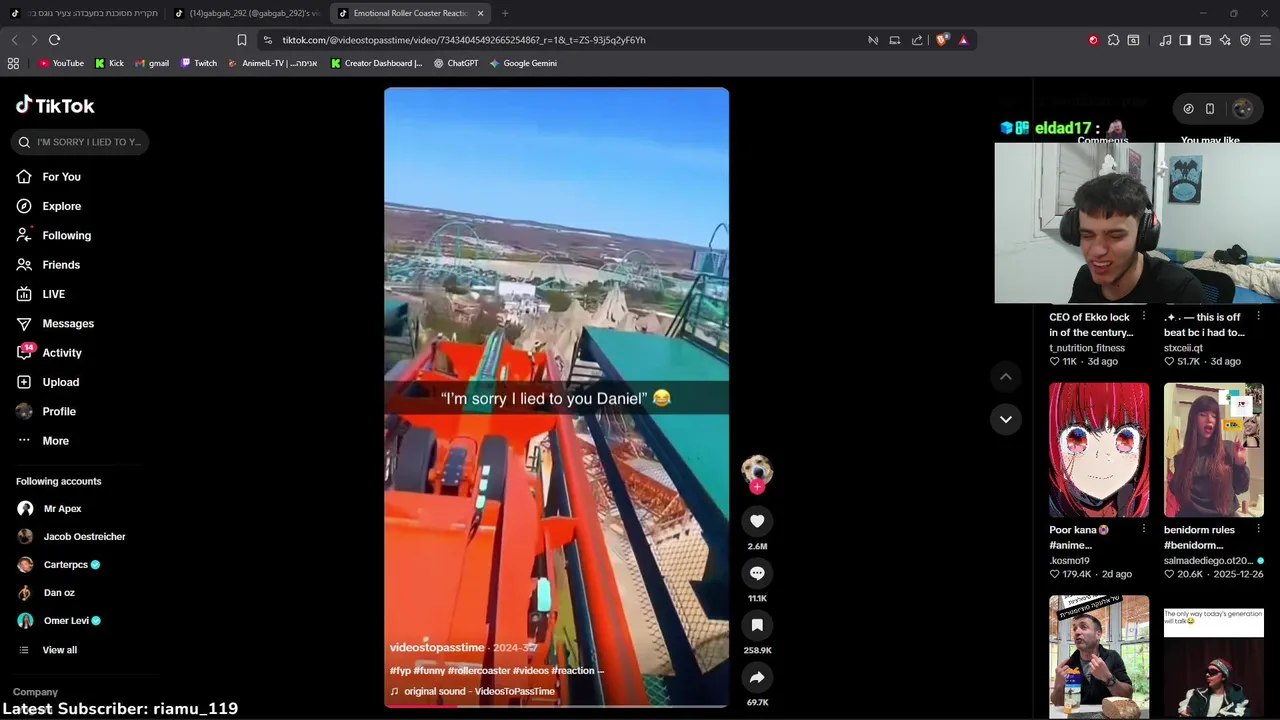Open the browser hamburger menu
The width and height of the screenshot is (1280, 720).
(1265, 40)
